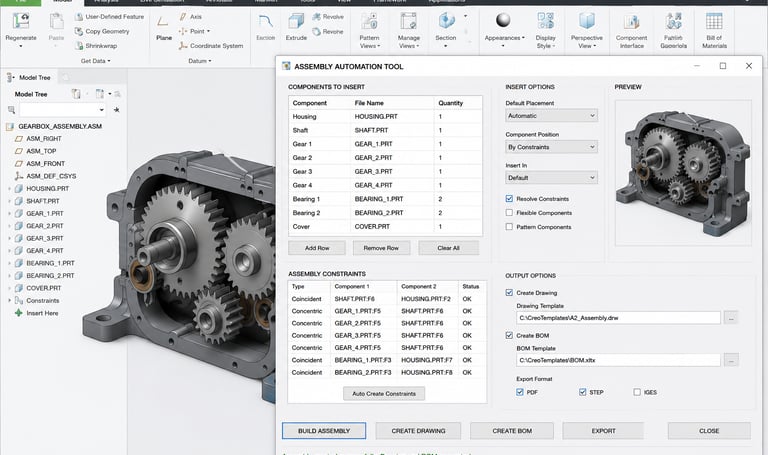Open Component Interface tool
Screen dimensions: 768x455
(x=631, y=30)
